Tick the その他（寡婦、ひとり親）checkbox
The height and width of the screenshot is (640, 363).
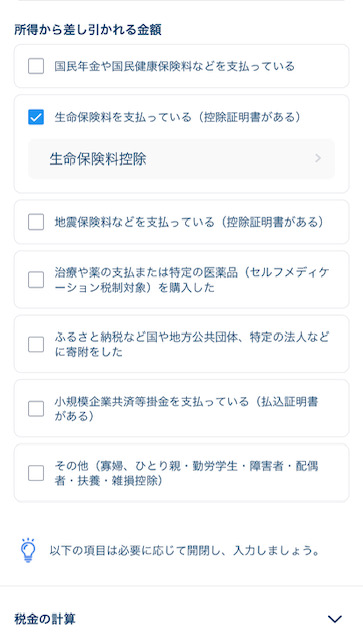[x=36, y=473]
